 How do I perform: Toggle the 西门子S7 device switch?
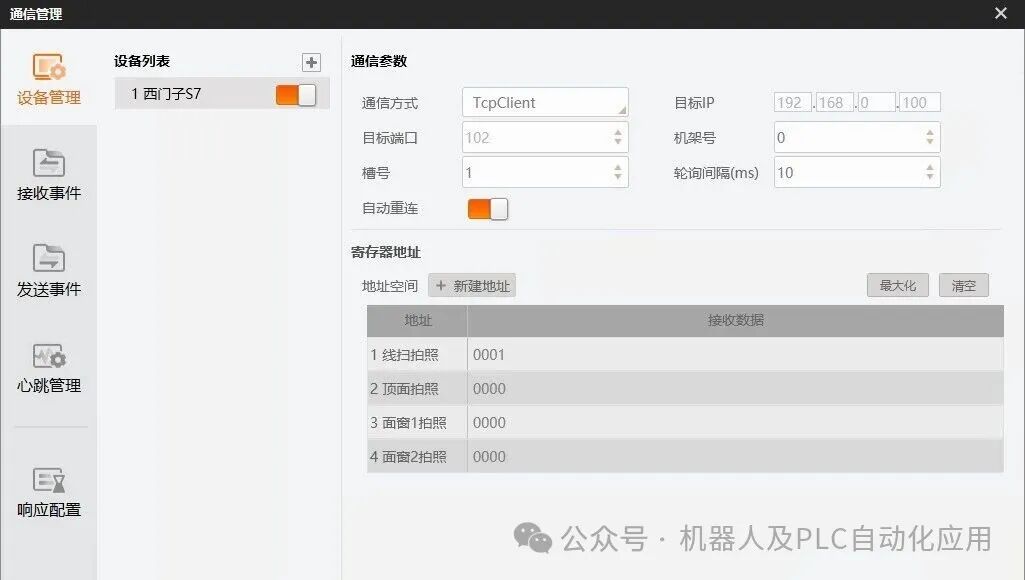pyautogui.click(x=295, y=95)
